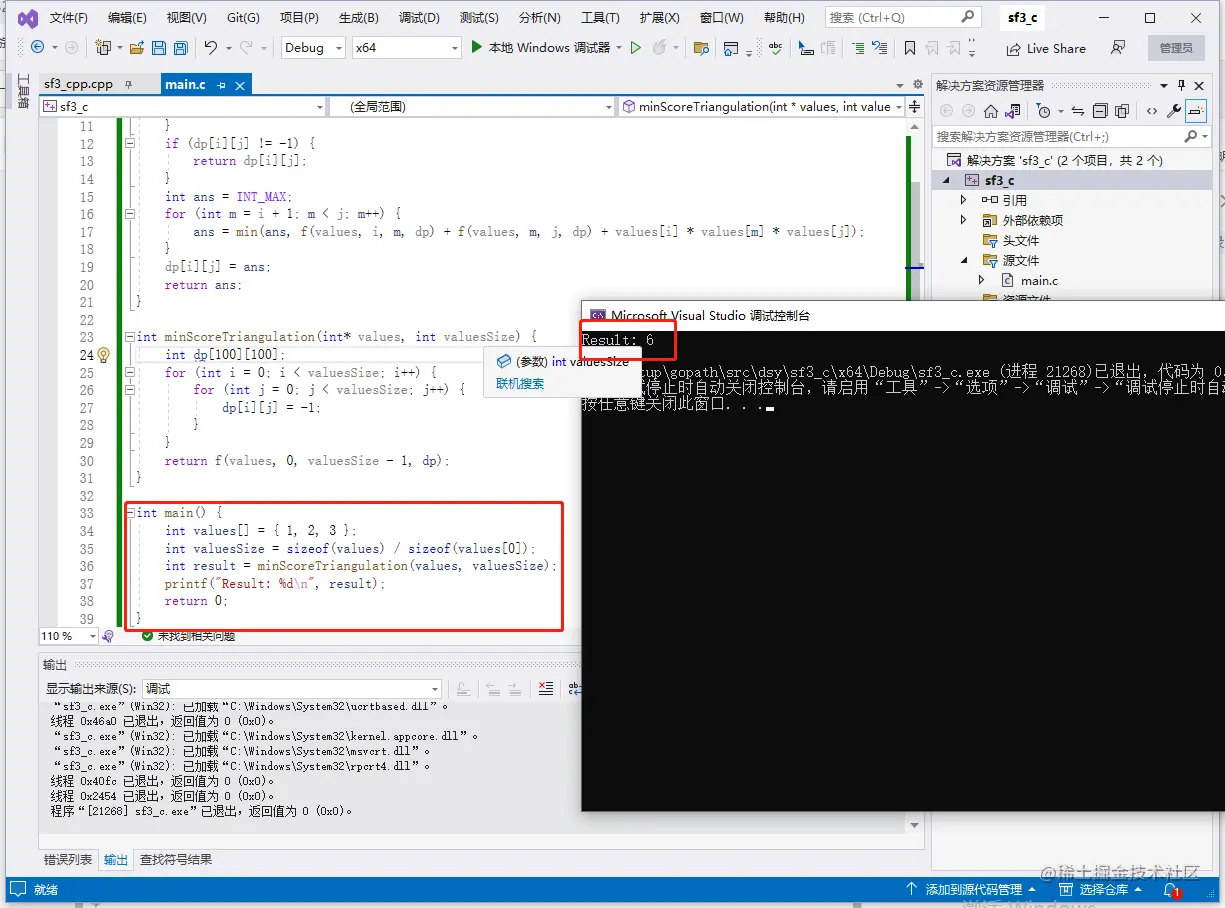Click pending changes filter clock icon

1043,111
